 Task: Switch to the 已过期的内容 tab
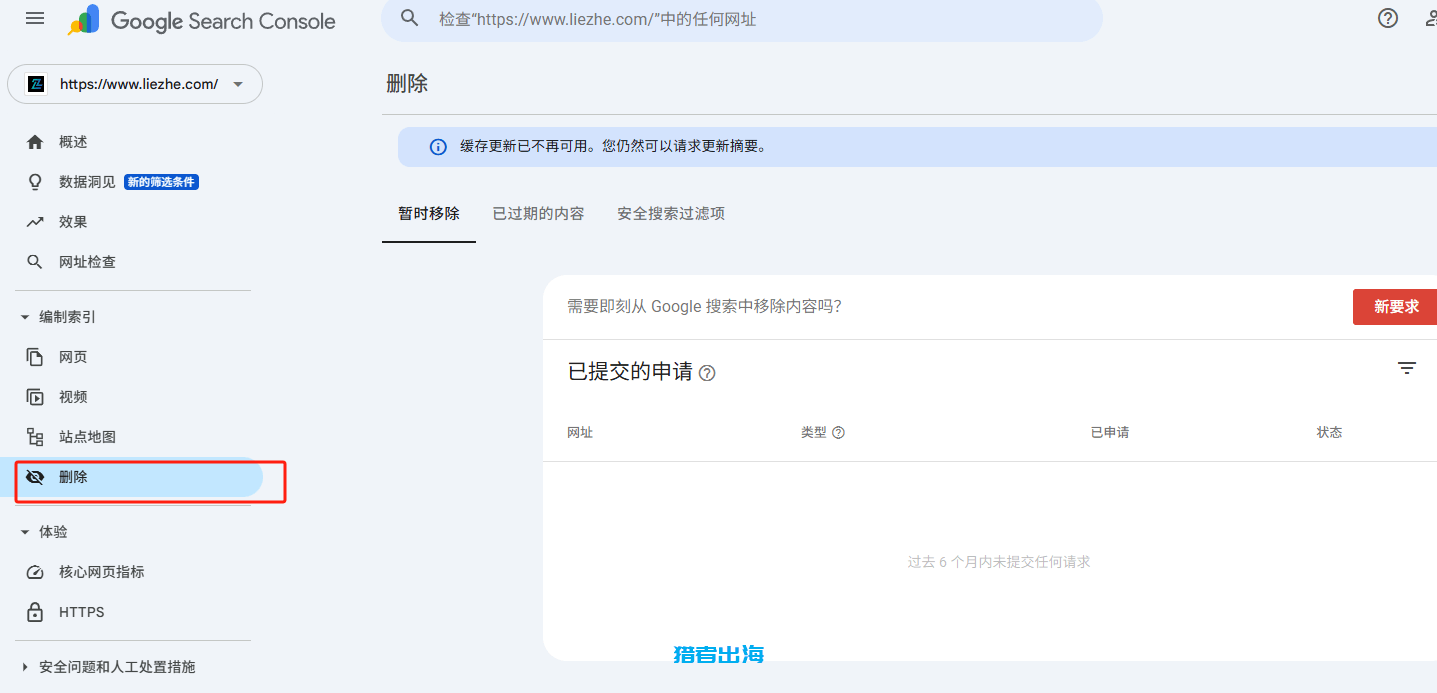pos(537,213)
